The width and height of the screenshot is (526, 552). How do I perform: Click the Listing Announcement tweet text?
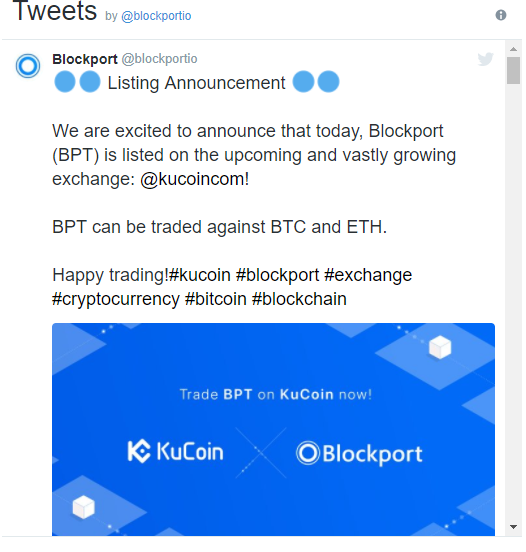(196, 83)
